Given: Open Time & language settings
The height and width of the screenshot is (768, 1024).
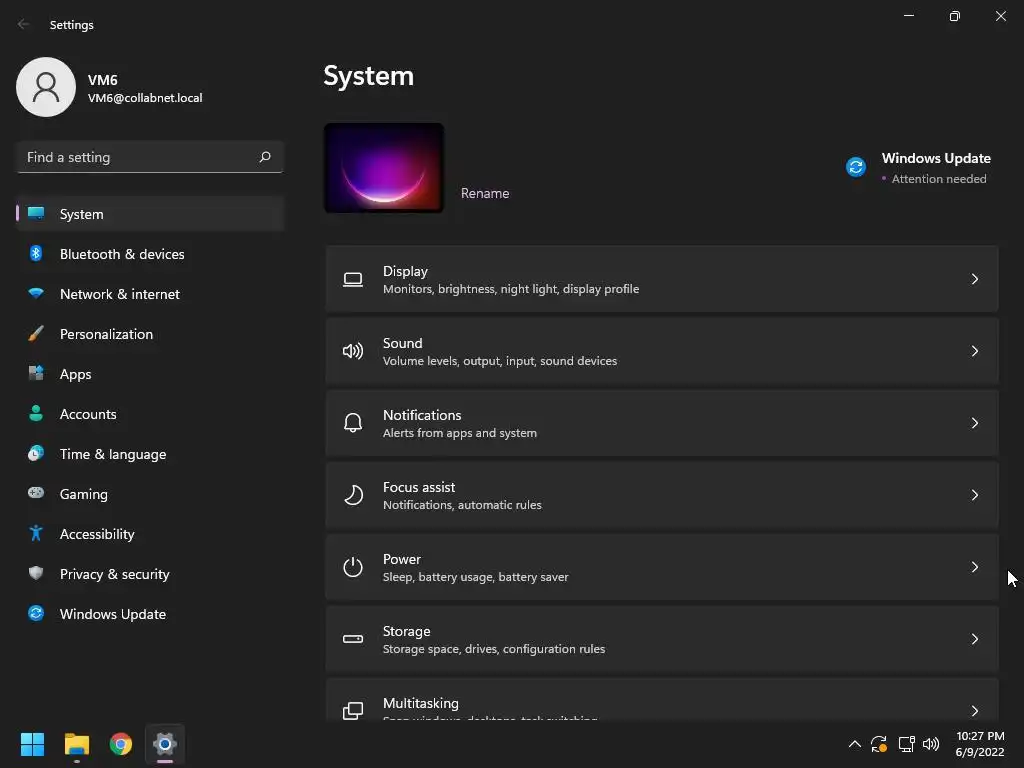Looking at the screenshot, I should (x=150, y=453).
